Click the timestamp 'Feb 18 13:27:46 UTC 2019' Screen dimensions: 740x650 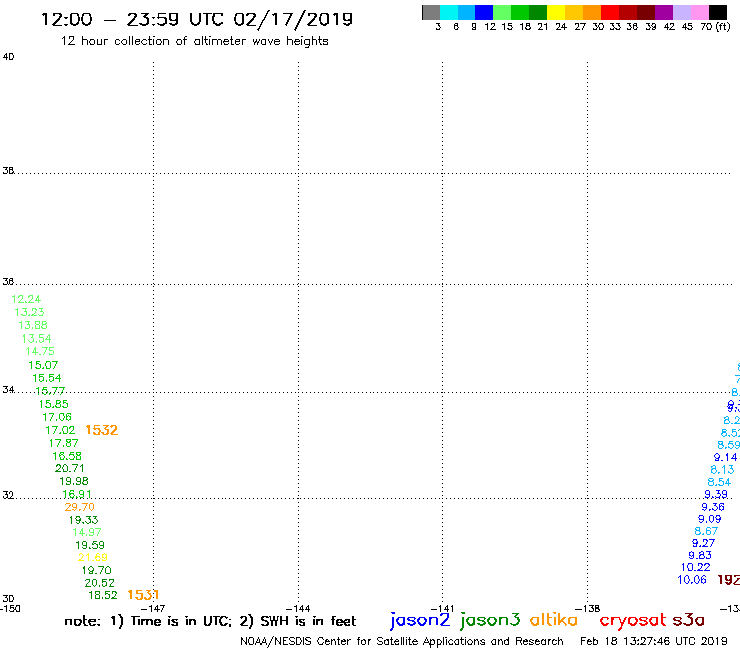point(654,641)
